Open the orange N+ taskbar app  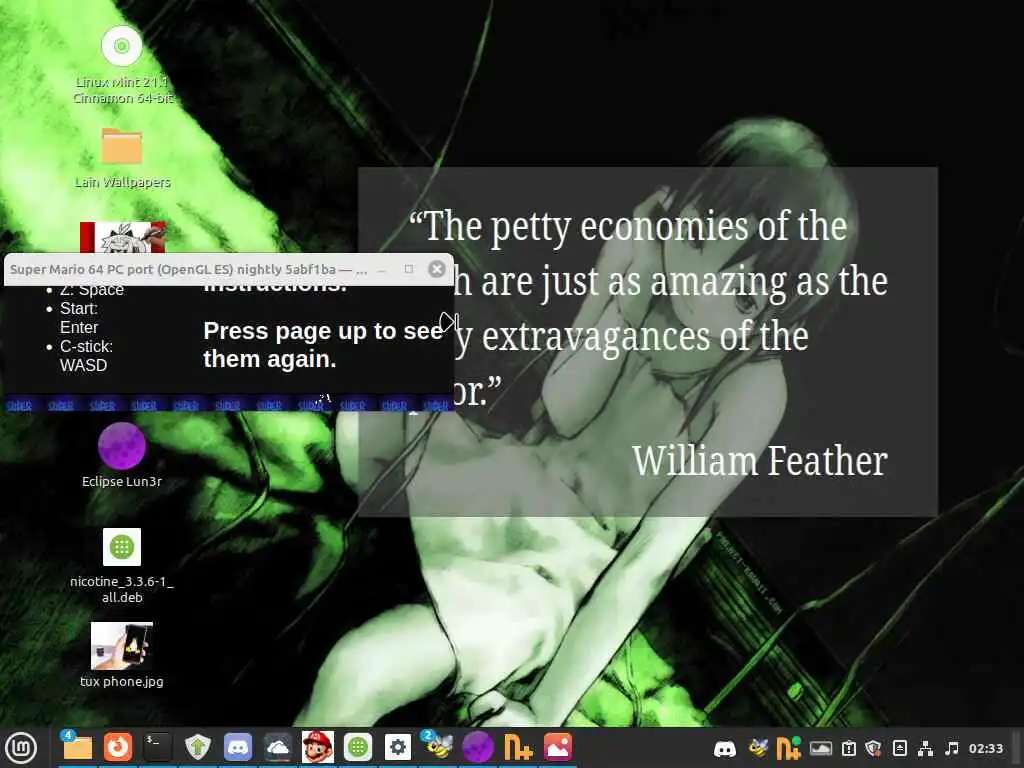[518, 747]
